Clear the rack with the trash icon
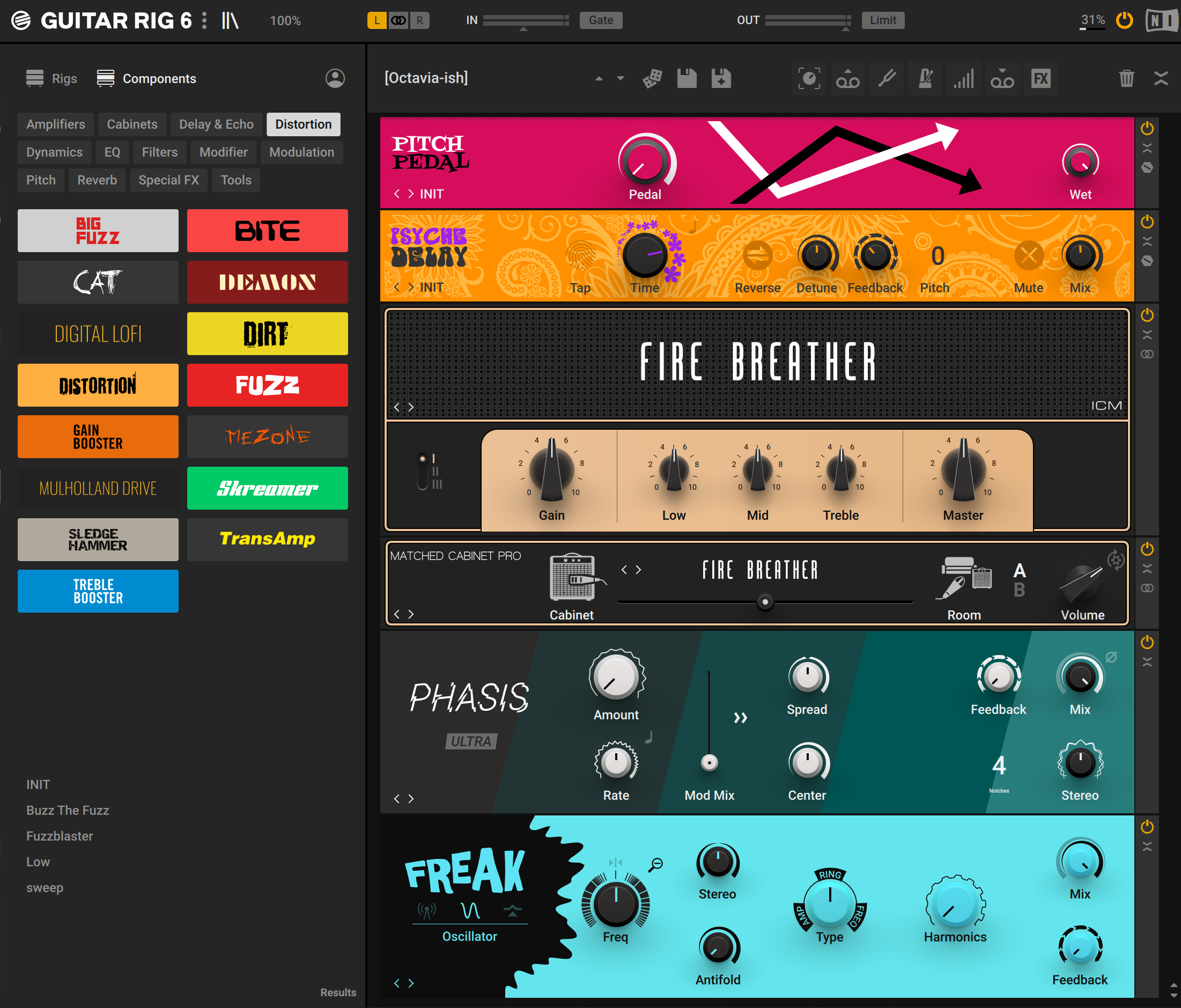Image resolution: width=1181 pixels, height=1008 pixels. (x=1126, y=78)
